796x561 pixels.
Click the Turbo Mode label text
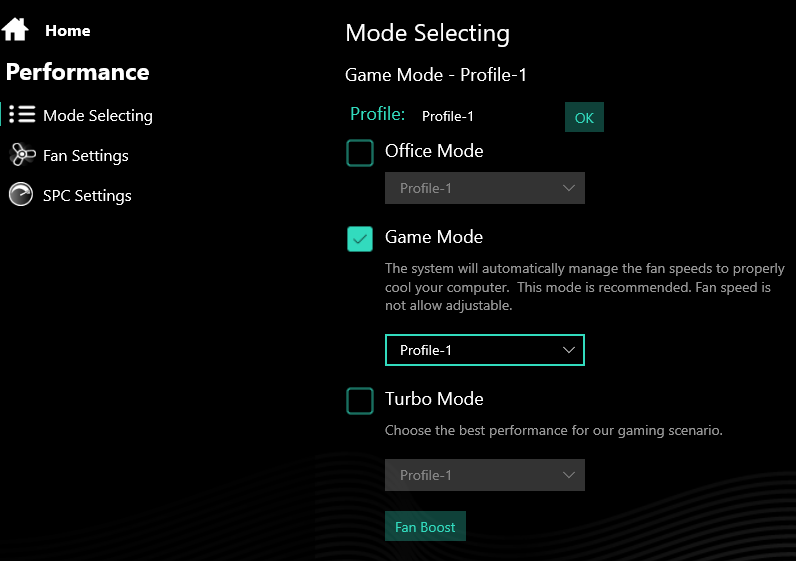(x=434, y=399)
